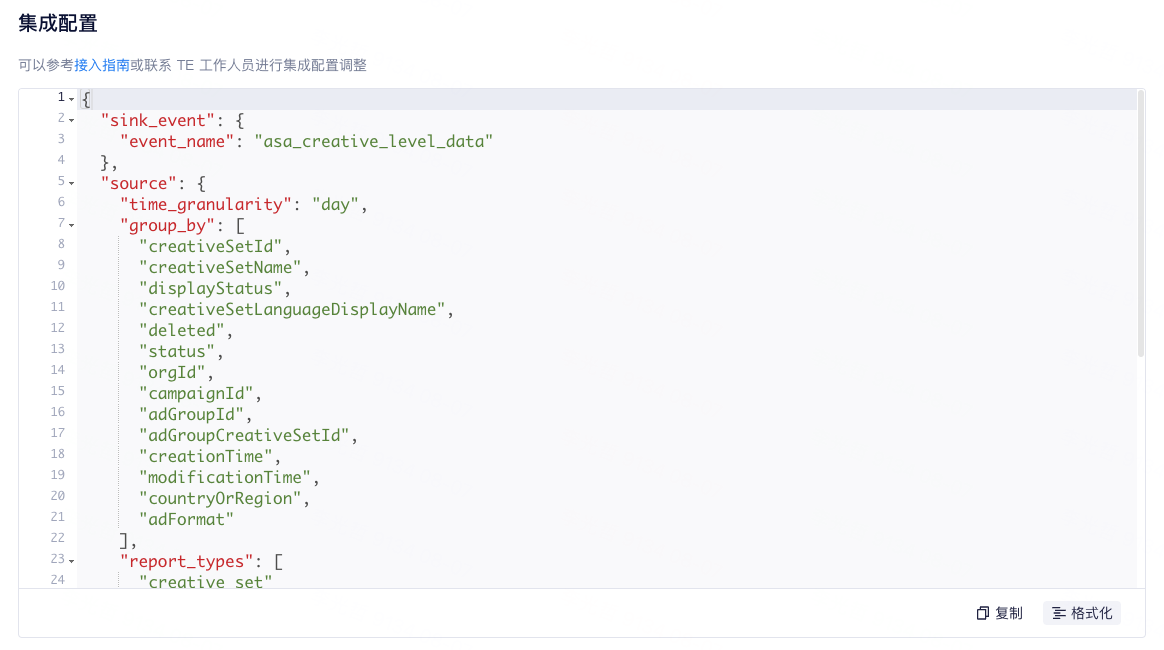
Task: Click the "adGroupCreativeSetId" entry
Action: 244,436
